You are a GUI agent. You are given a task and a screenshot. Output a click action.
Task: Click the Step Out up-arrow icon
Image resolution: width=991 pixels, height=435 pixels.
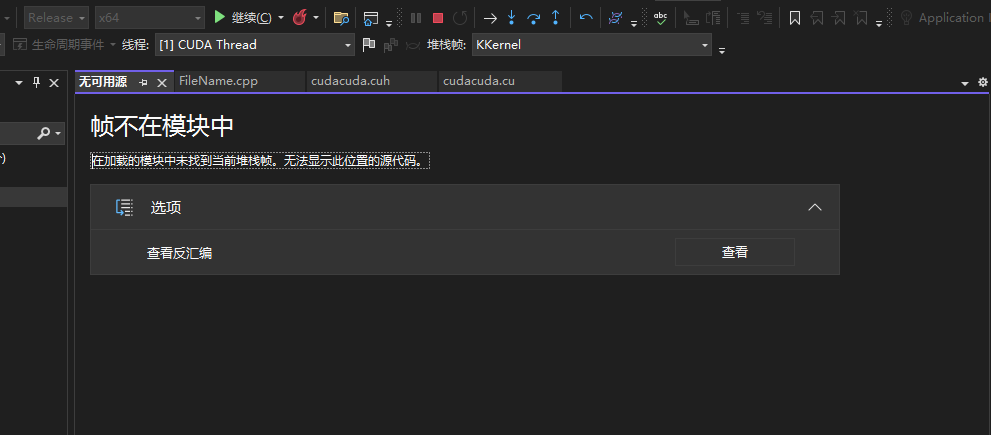[x=556, y=18]
